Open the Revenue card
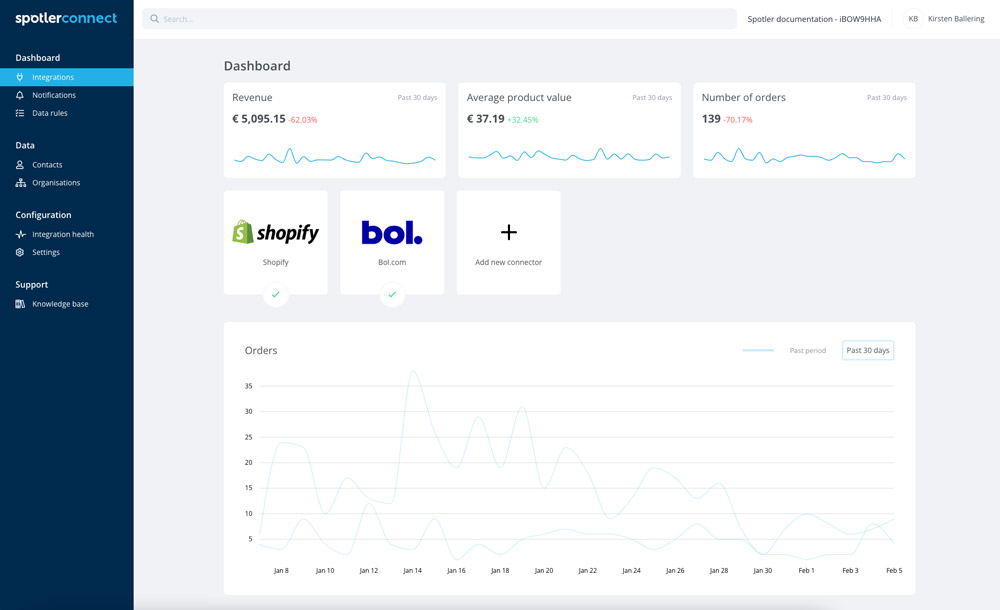This screenshot has width=1000, height=610. (x=335, y=130)
